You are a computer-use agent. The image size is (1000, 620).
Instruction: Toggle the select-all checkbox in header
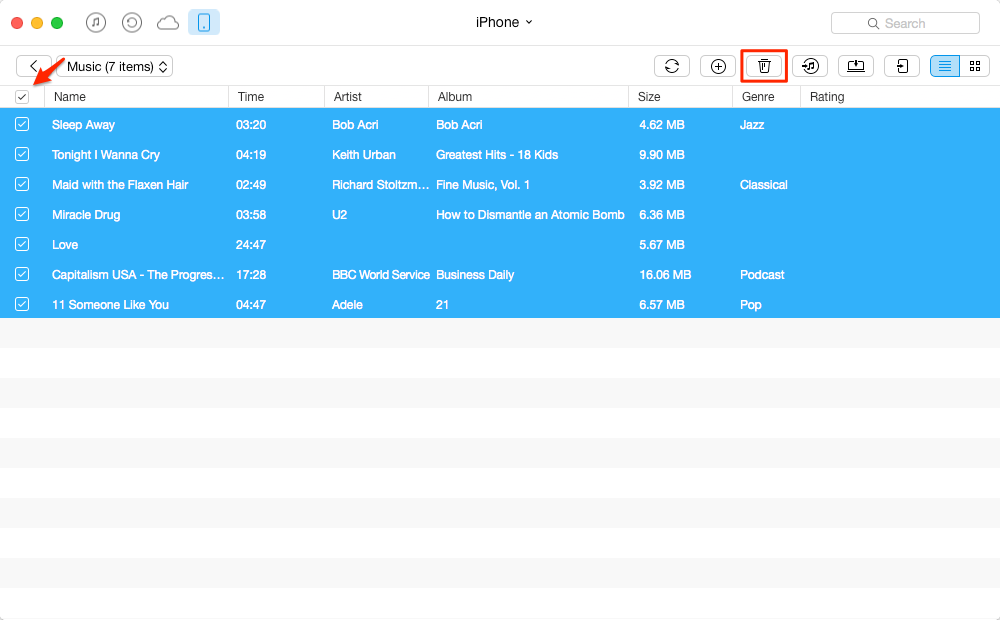point(22,97)
